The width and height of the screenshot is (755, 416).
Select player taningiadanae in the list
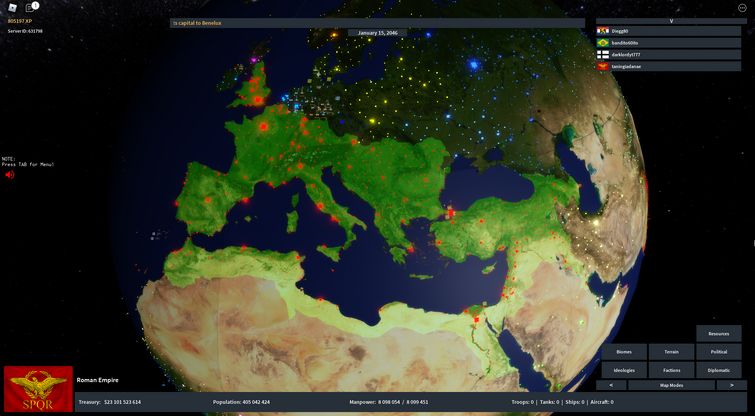pyautogui.click(x=676, y=67)
